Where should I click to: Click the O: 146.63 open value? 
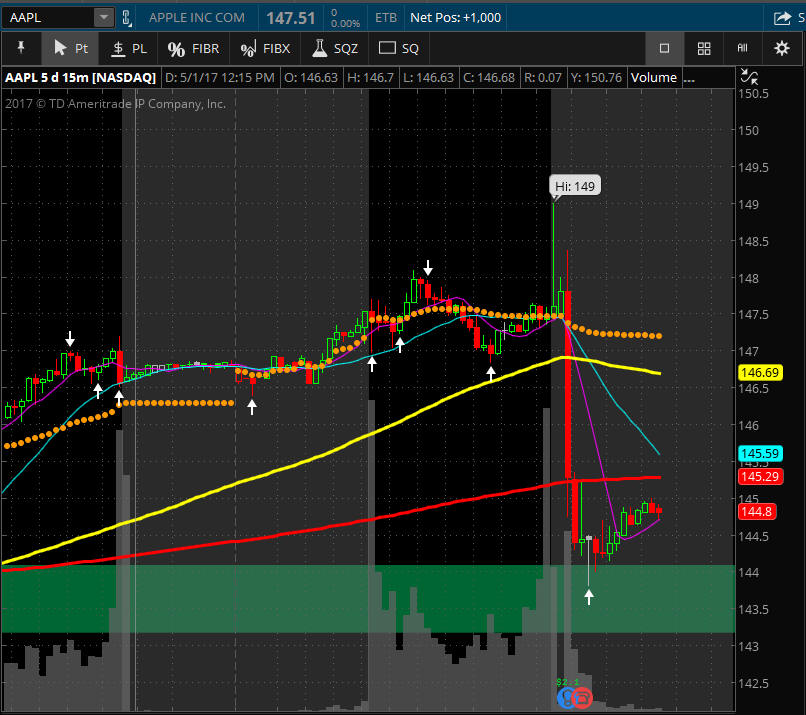pyautogui.click(x=311, y=78)
